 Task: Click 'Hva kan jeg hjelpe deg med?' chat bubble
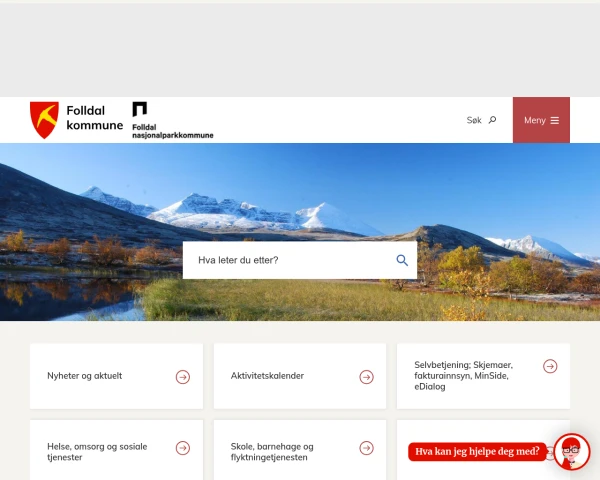pos(477,452)
